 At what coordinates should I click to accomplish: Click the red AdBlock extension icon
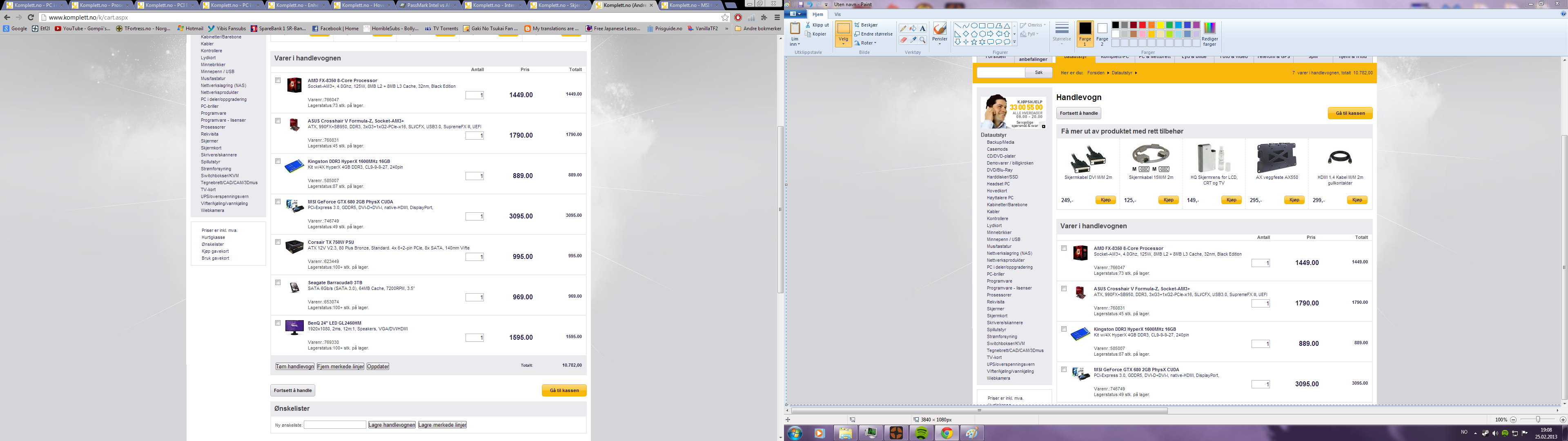coord(738,18)
